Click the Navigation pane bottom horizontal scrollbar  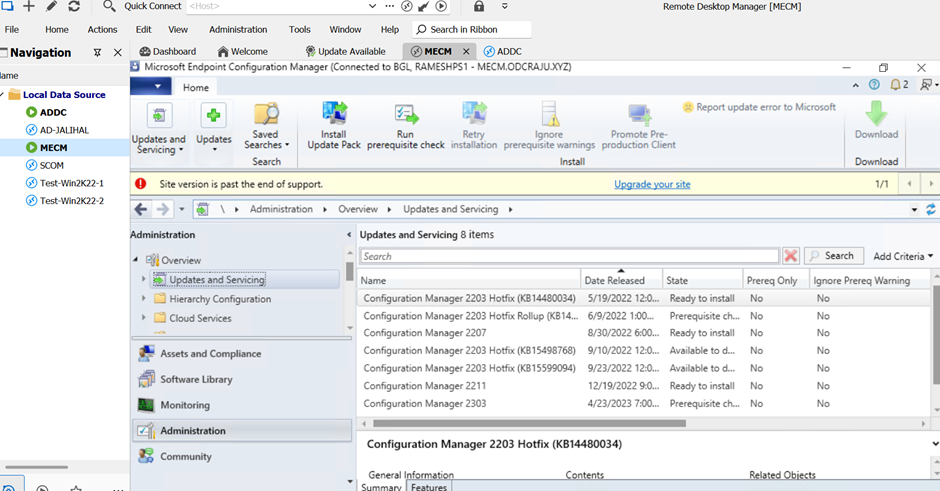(x=37, y=466)
